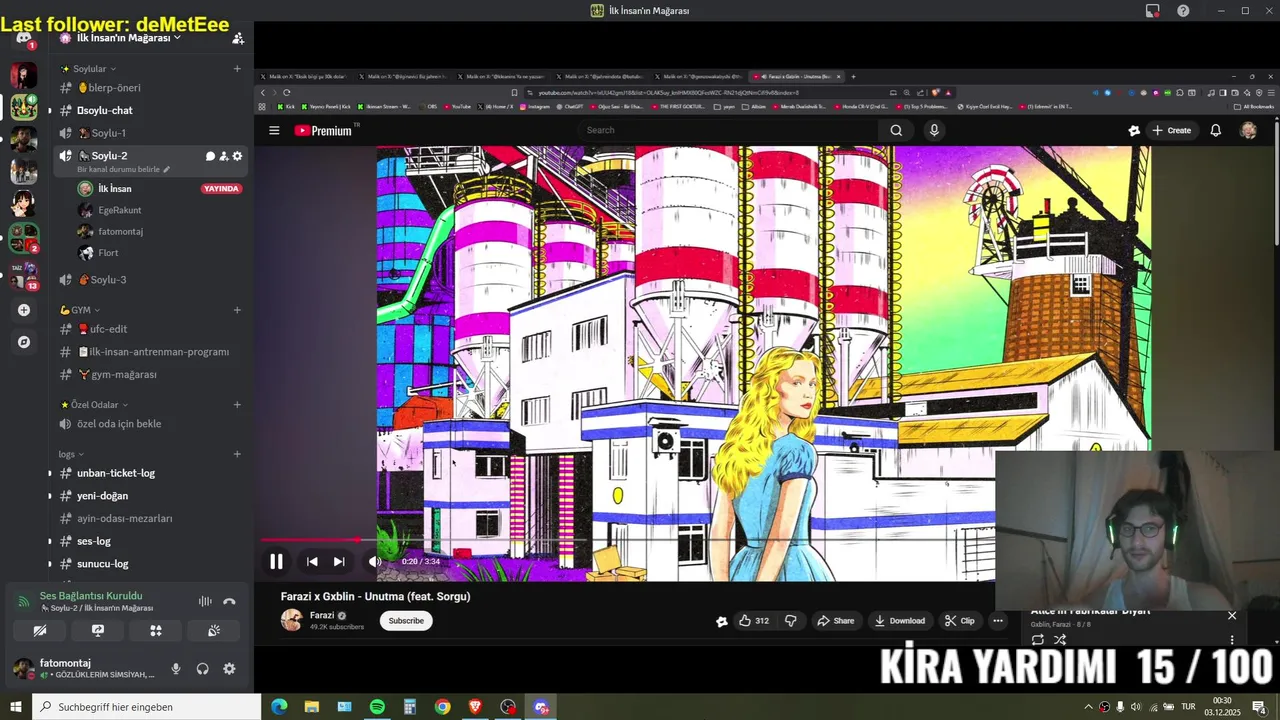Mute the YouTube player volume

(x=375, y=562)
